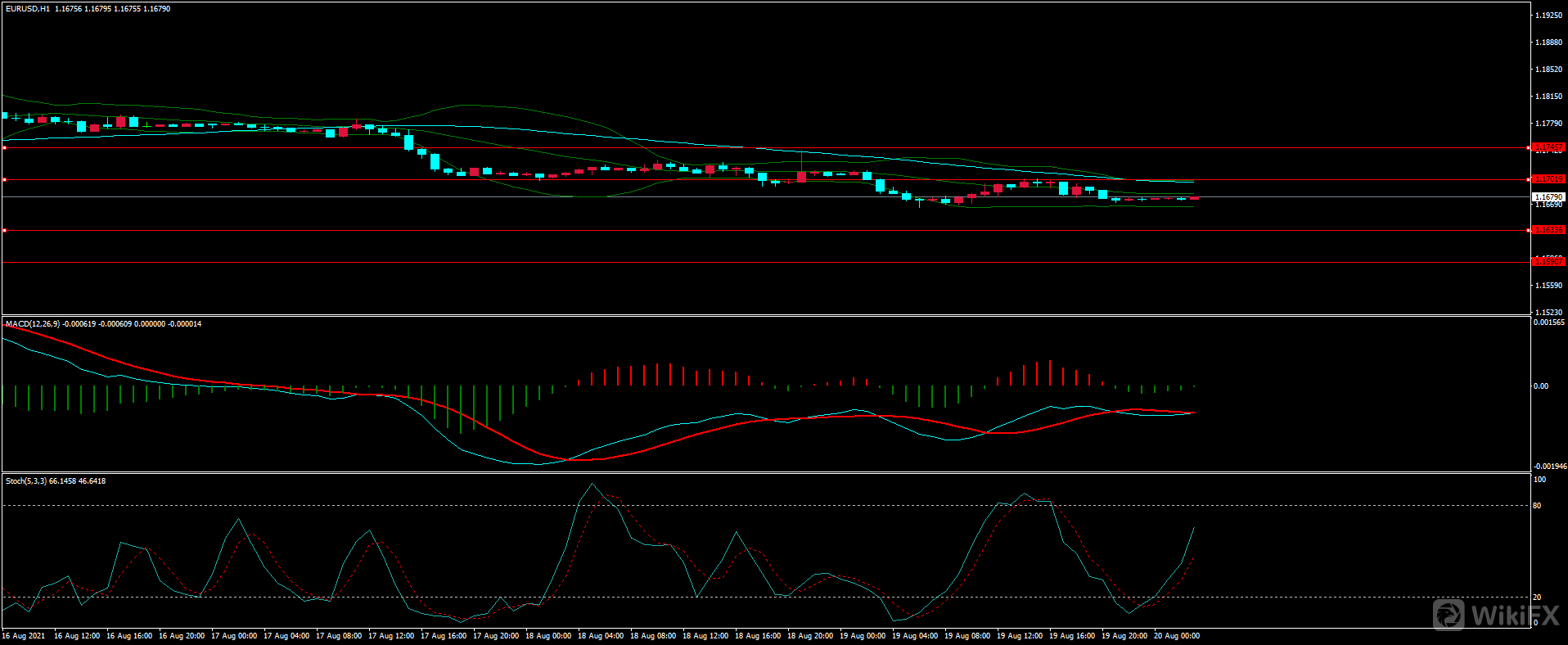Click the MACD 0.00 scale value
This screenshot has height=645, width=1568.
tap(1540, 386)
